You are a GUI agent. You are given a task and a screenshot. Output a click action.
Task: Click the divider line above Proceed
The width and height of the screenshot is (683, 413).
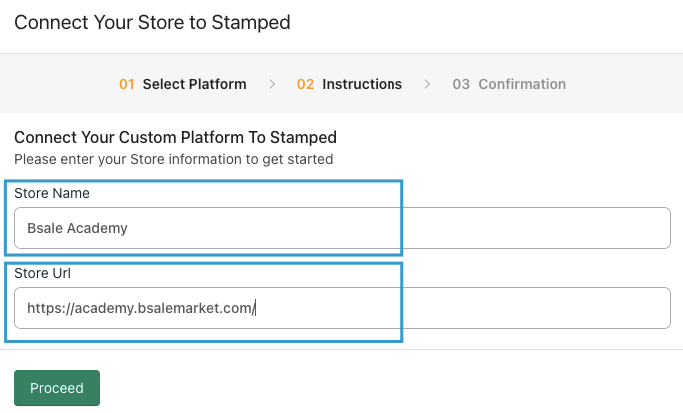point(341,350)
